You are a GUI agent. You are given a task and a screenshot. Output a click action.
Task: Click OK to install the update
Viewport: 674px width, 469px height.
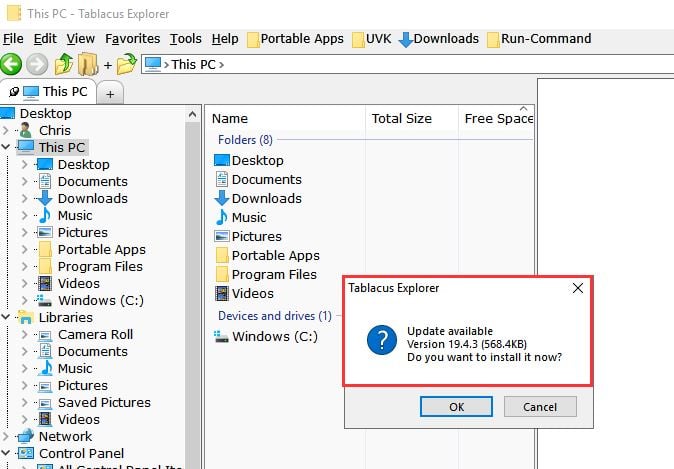[x=456, y=407]
